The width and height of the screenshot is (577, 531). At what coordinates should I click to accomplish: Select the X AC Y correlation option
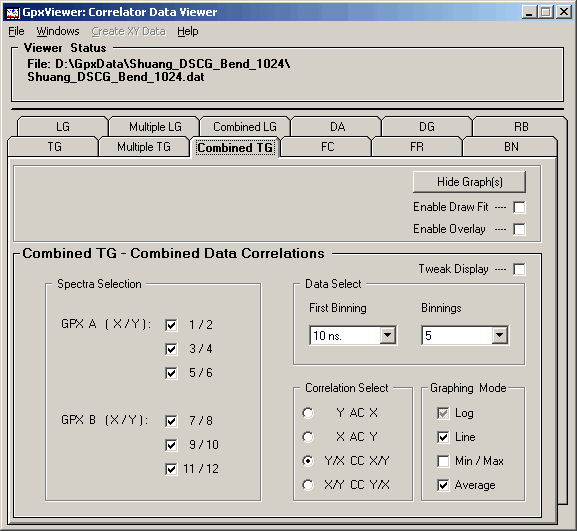308,437
